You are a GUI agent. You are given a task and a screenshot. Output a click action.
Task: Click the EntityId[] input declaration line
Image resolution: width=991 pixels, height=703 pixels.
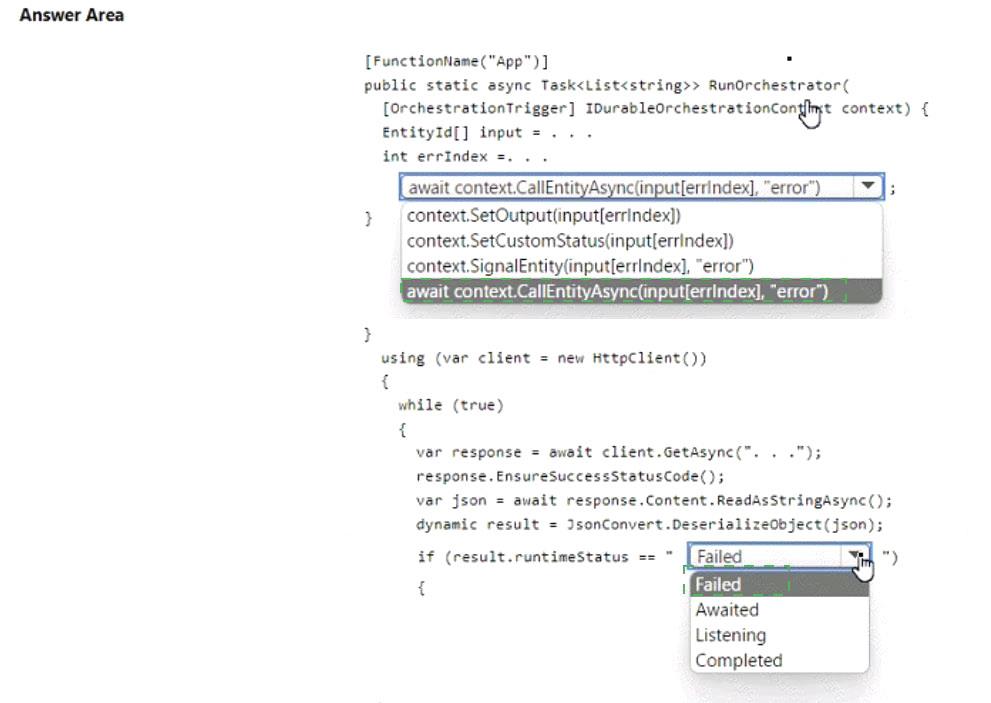pyautogui.click(x=486, y=133)
